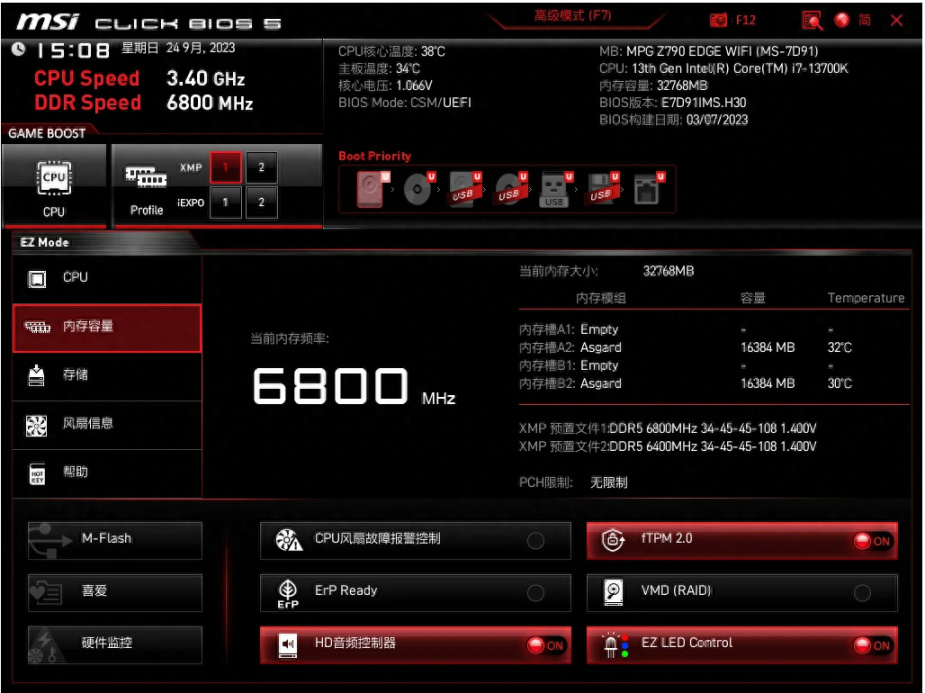Select the hard disk boot device icon
Image resolution: width=925 pixels, height=693 pixels.
pyautogui.click(x=372, y=189)
